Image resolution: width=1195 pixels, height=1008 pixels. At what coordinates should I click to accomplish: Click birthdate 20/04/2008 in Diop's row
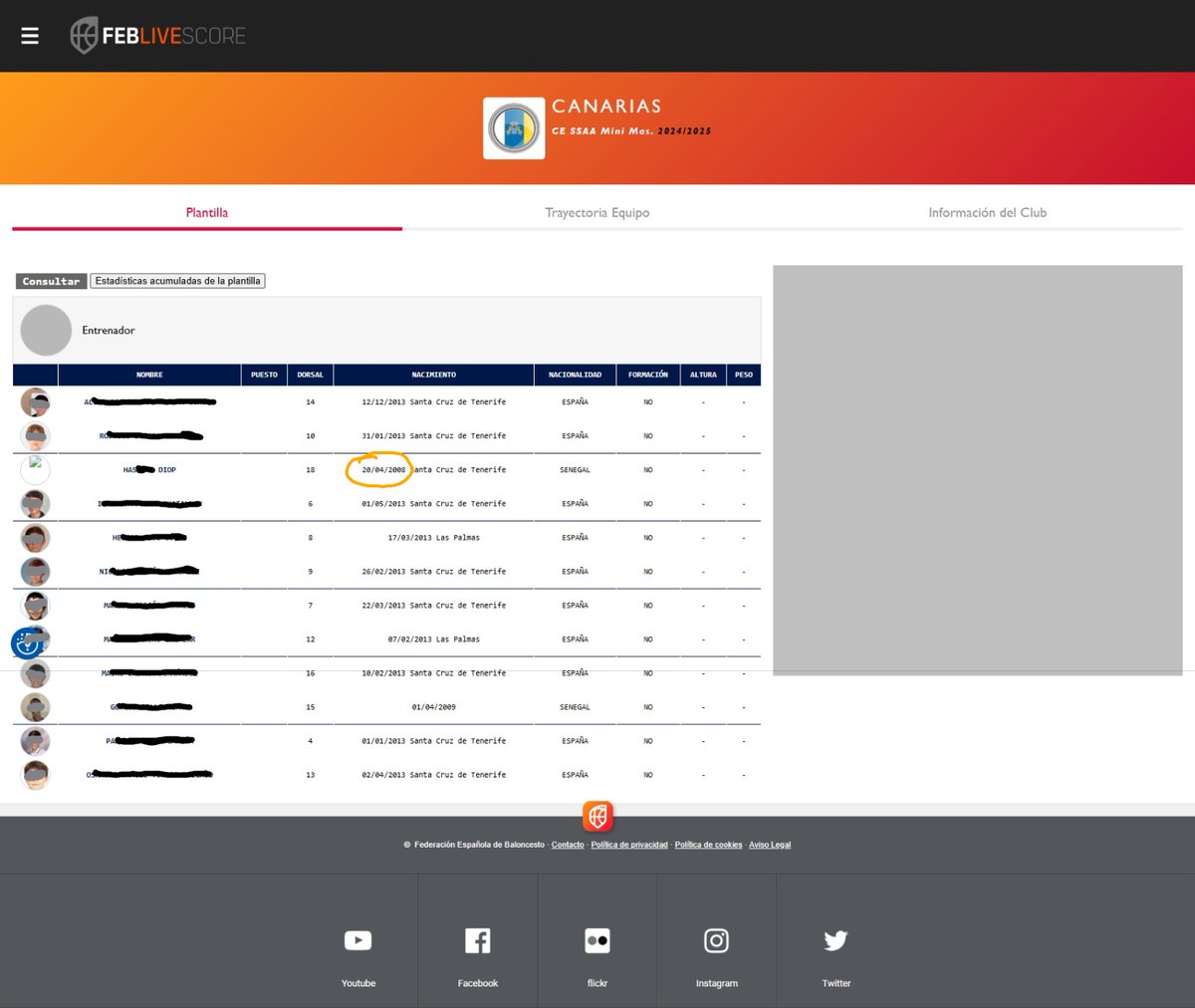(x=383, y=470)
